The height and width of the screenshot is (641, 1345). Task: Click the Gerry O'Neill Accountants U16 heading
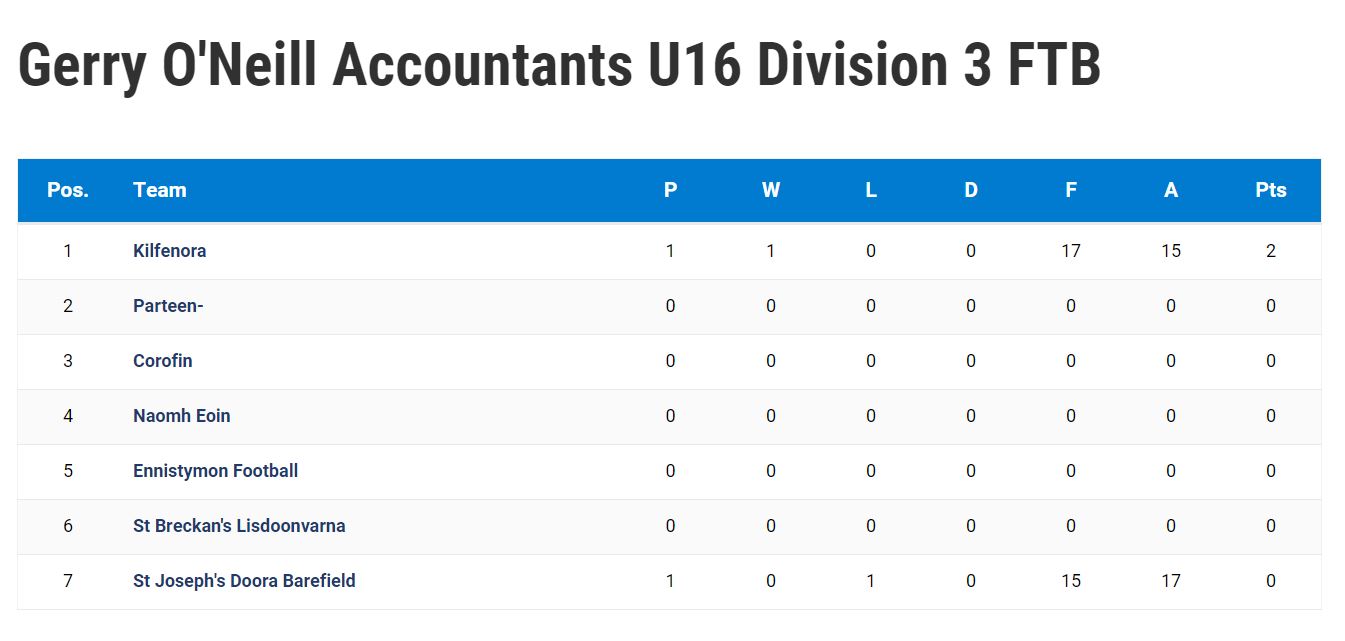[560, 65]
